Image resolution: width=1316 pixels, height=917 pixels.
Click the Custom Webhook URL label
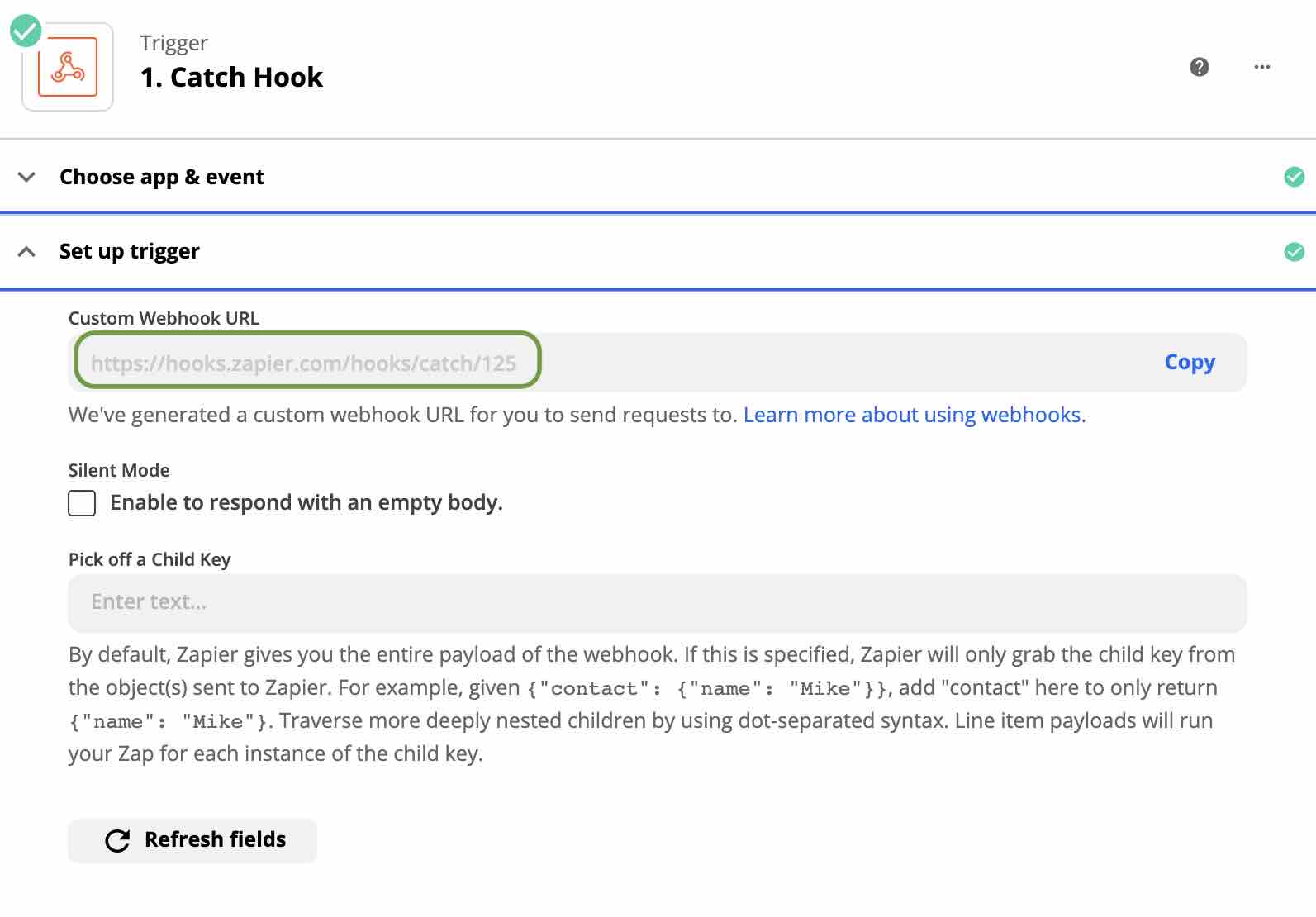point(164,318)
